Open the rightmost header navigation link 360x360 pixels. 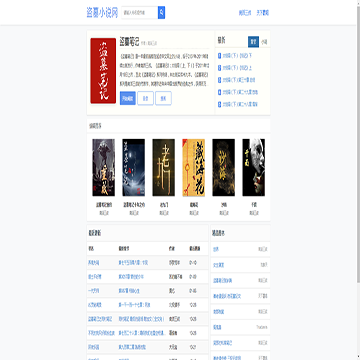[x=263, y=13]
